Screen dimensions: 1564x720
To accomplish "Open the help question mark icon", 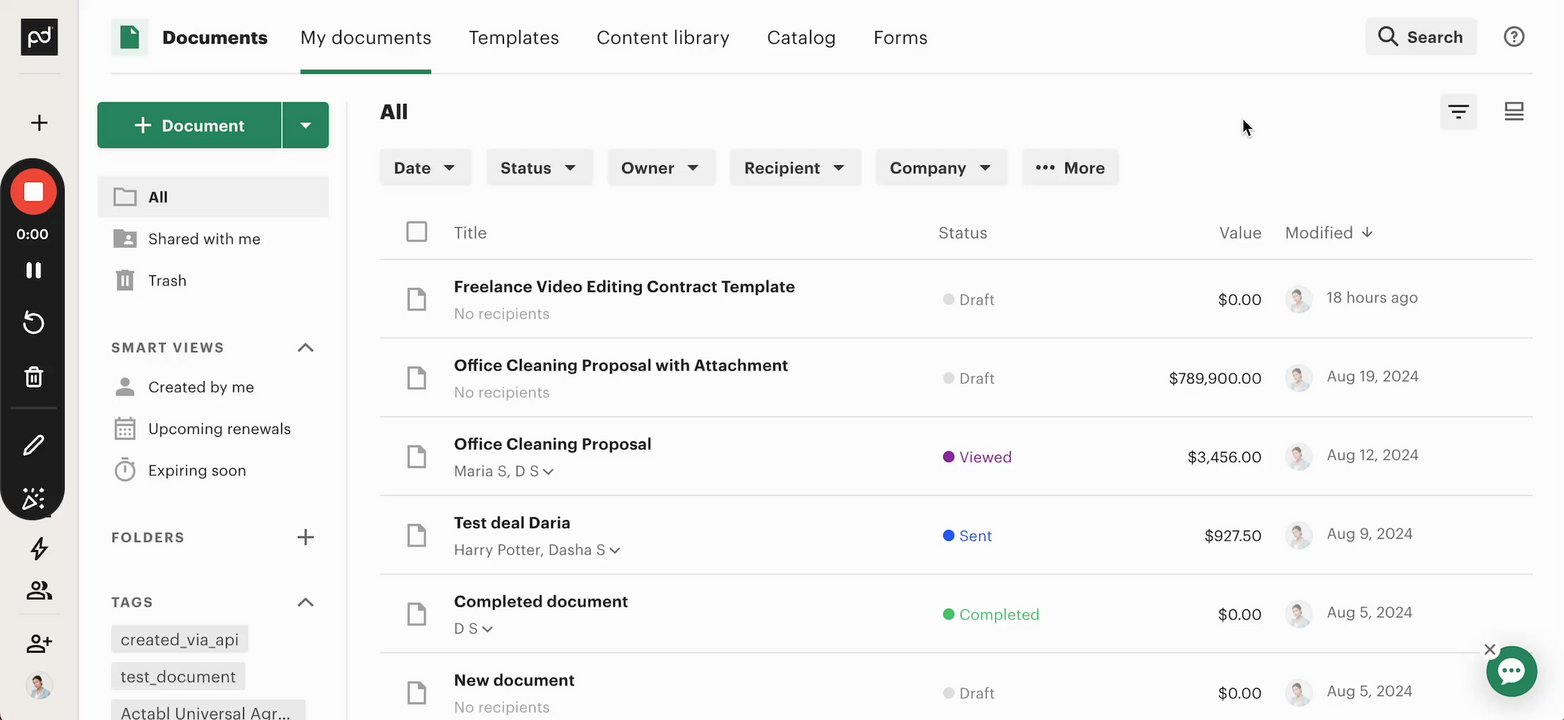I will 1514,37.
